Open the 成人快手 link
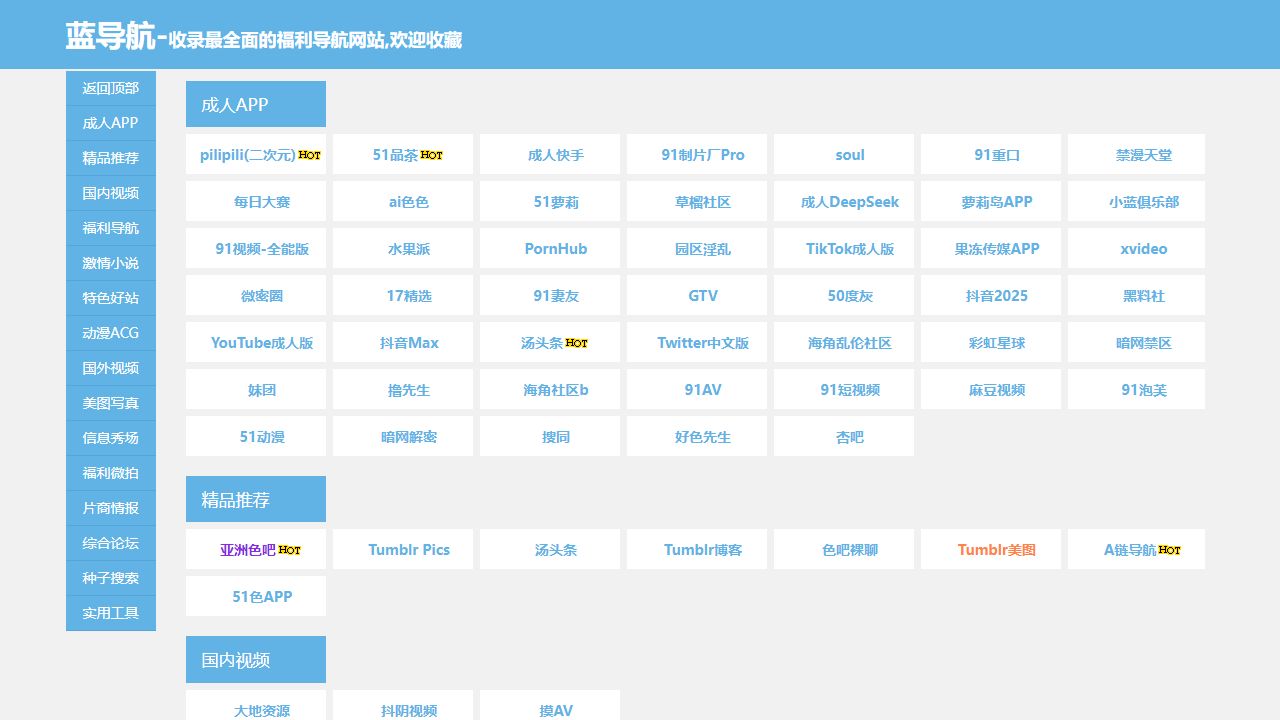Viewport: 1280px width, 720px height. click(556, 155)
